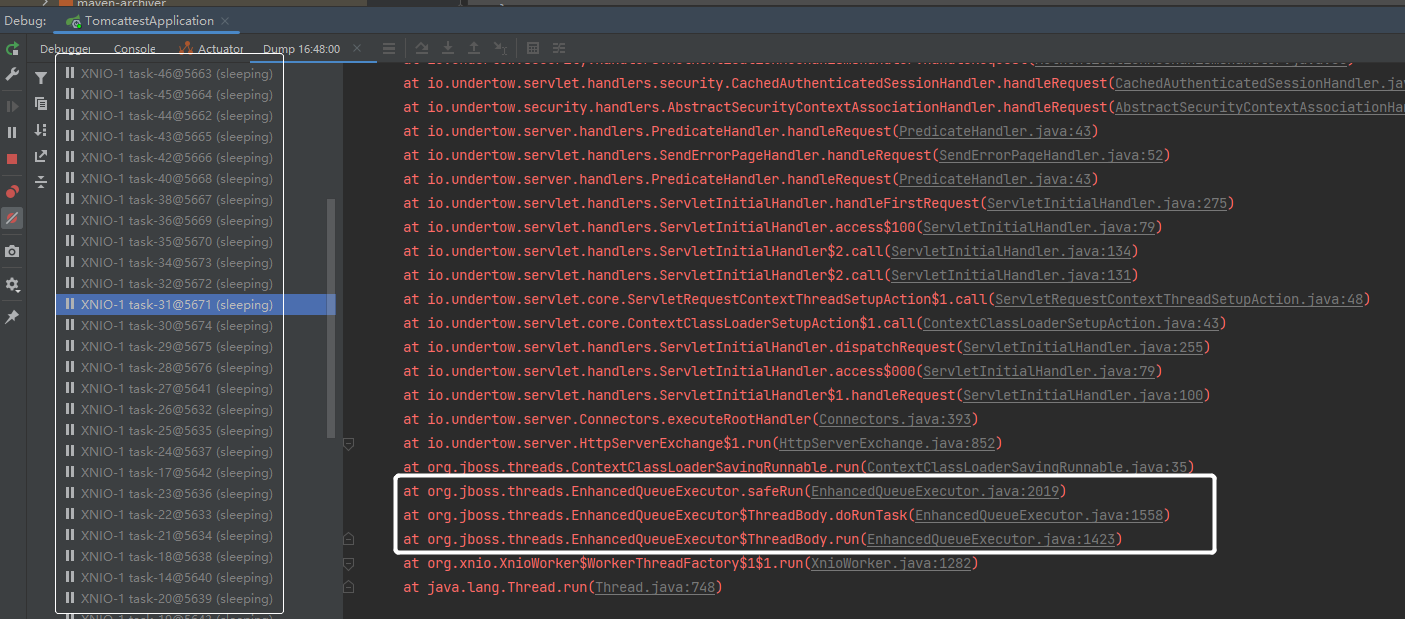
Task: Open the thread filter in the dump panel
Action: (x=41, y=78)
